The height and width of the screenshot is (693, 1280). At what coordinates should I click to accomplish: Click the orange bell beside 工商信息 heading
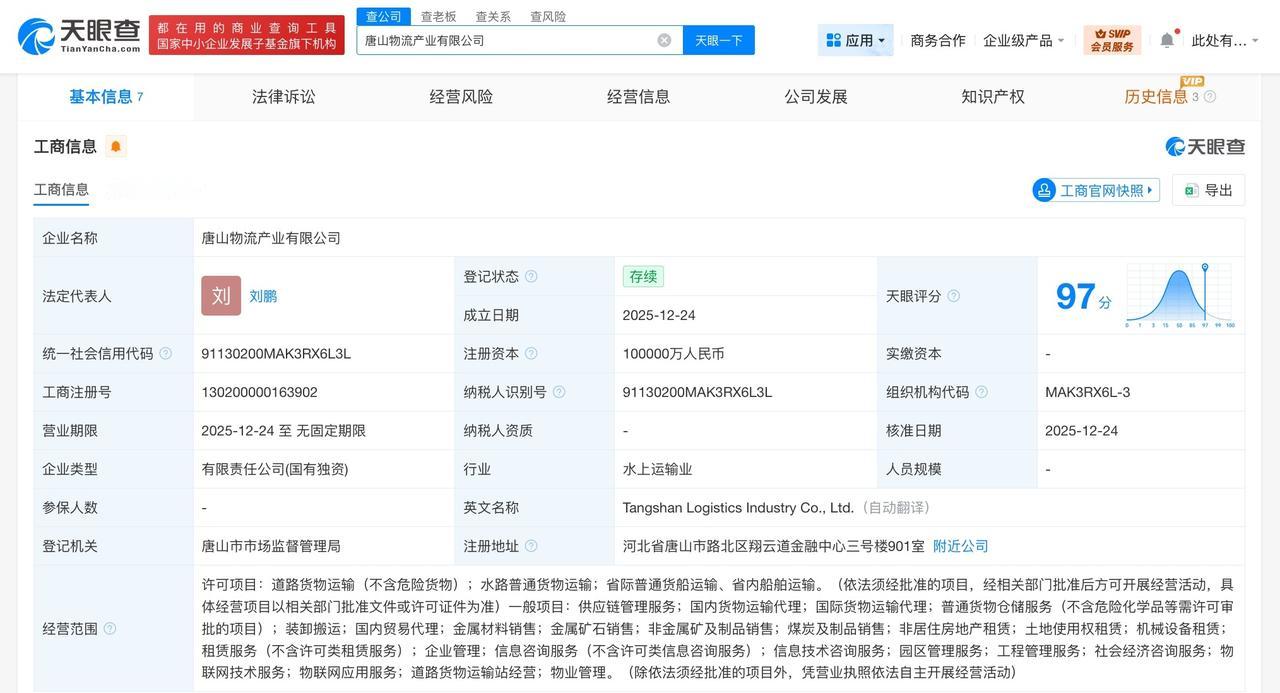coord(114,146)
